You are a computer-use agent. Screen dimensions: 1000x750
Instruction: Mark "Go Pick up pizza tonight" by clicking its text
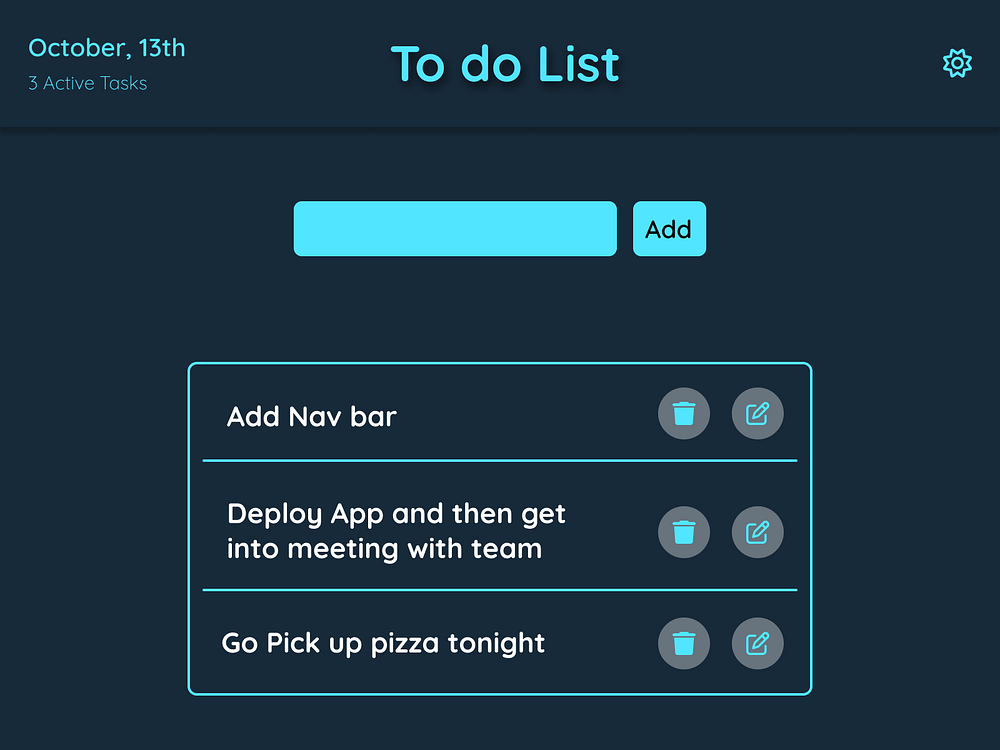coord(384,644)
